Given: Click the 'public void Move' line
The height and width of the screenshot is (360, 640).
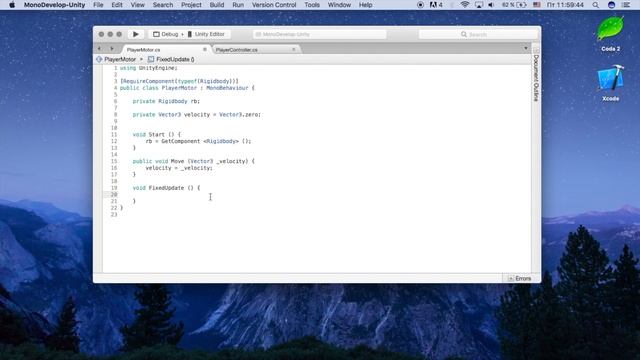Looking at the screenshot, I should click(193, 161).
